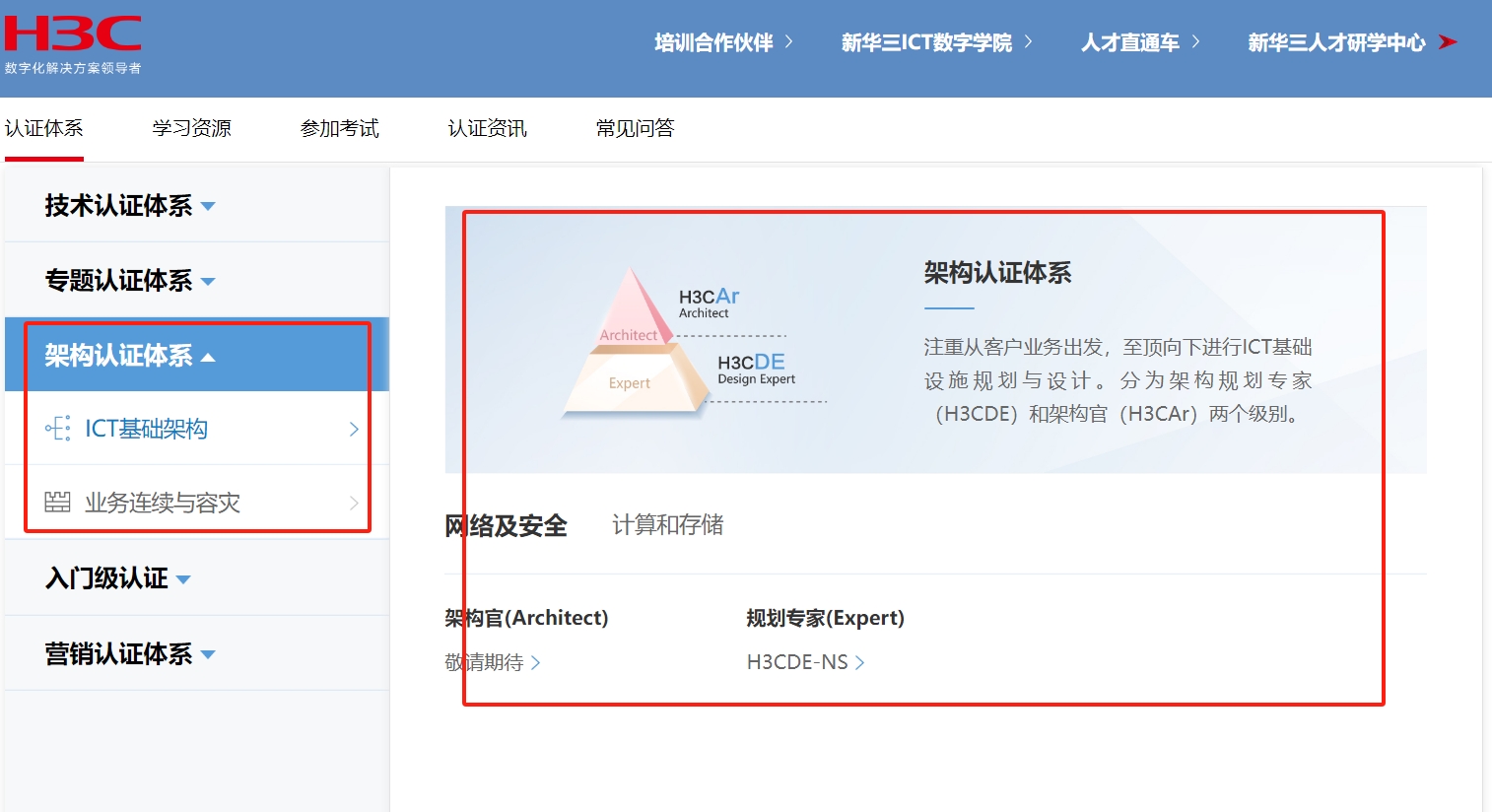Collapse 架构认证体系 section arrow
The image size is (1492, 812).
208,357
